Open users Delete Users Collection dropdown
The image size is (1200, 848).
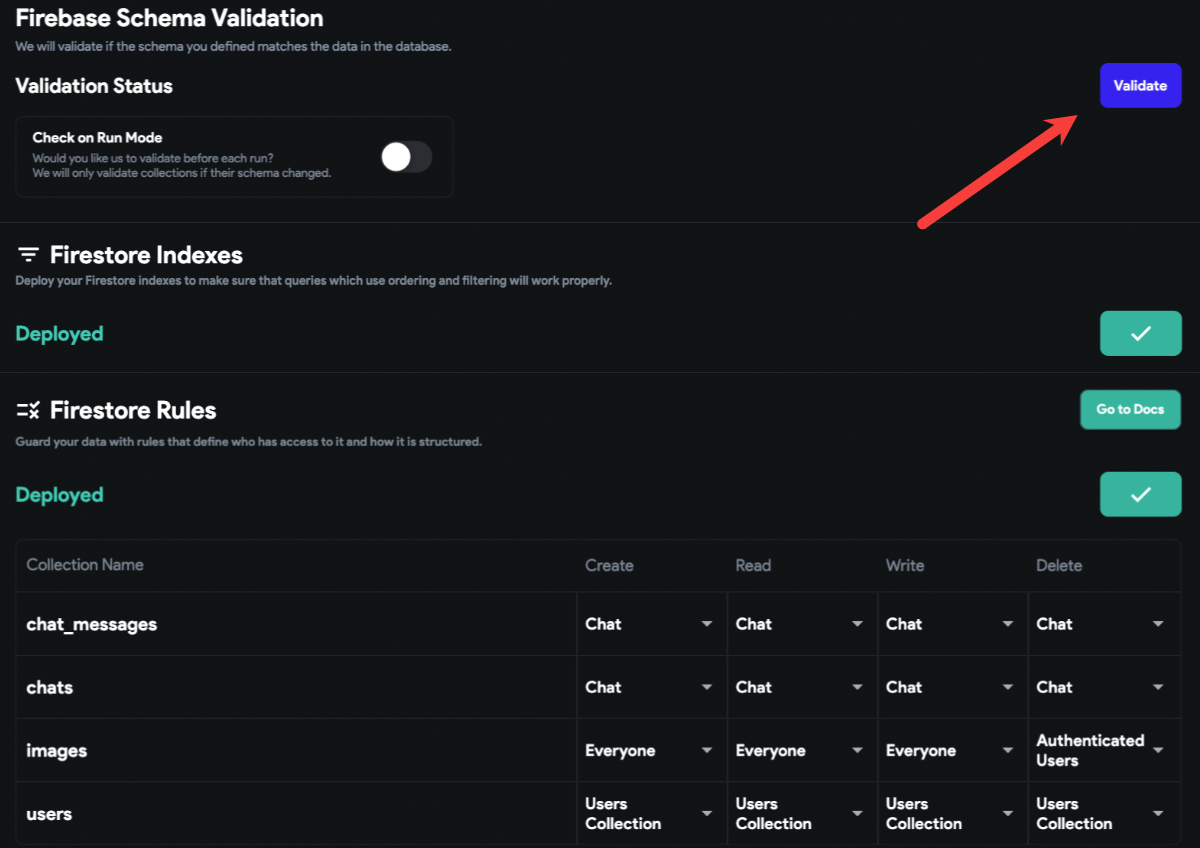click(x=1103, y=813)
